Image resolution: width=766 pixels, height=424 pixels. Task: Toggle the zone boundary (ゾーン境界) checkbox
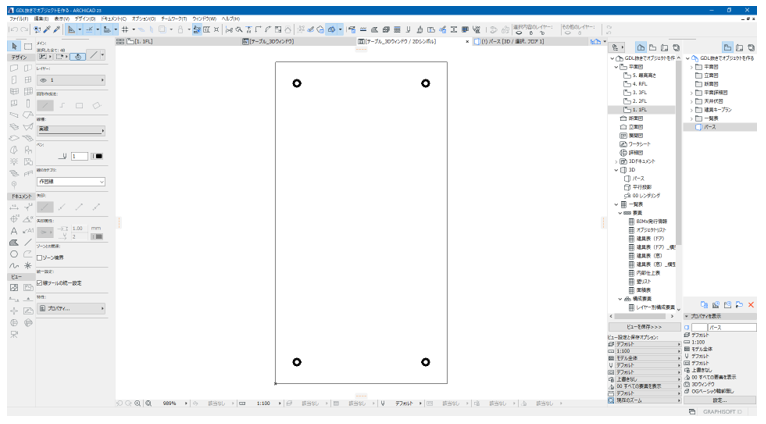point(40,257)
